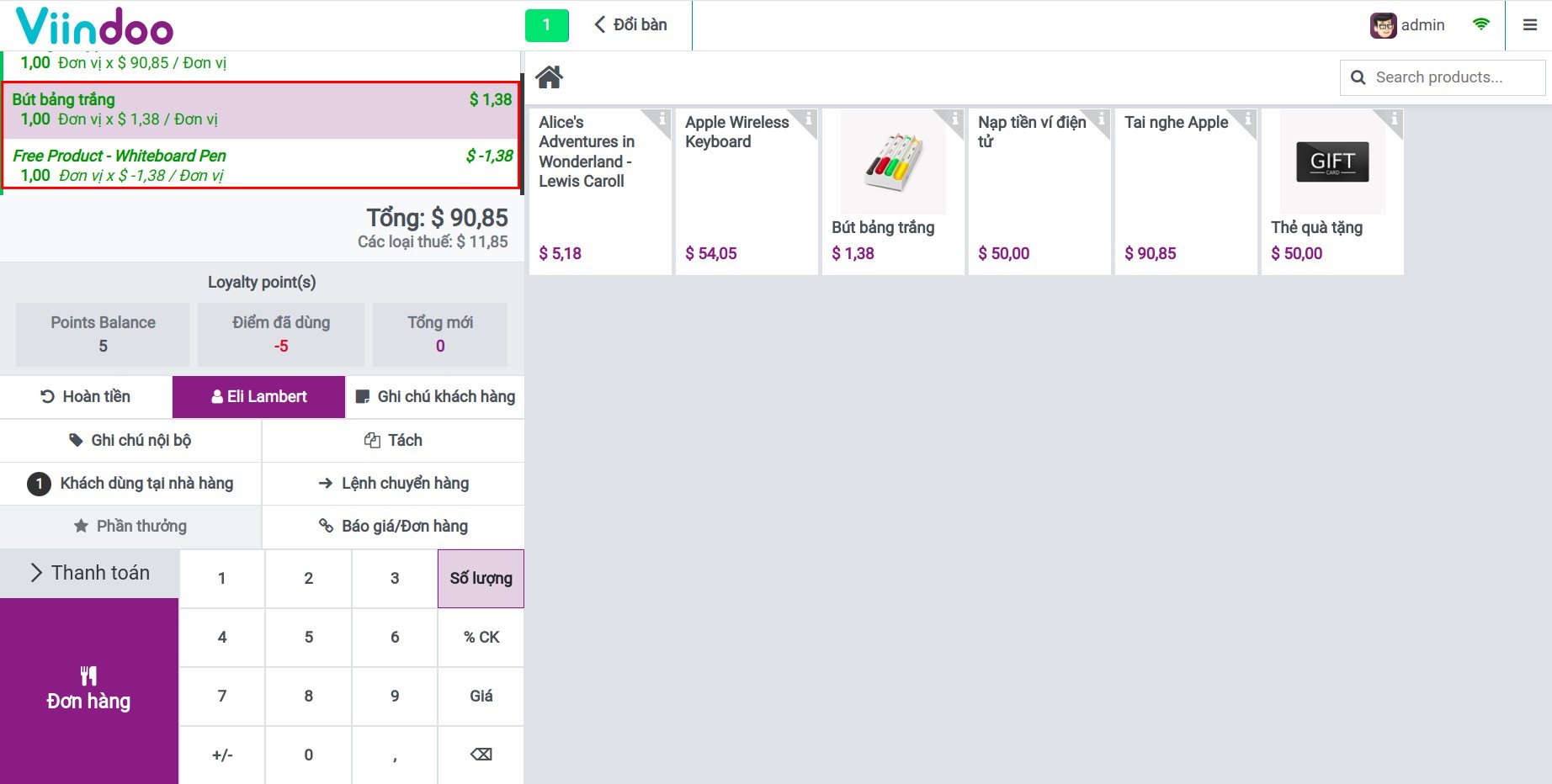Select customer Eli Lambert button
Screen dimensions: 1552x784
(x=258, y=397)
